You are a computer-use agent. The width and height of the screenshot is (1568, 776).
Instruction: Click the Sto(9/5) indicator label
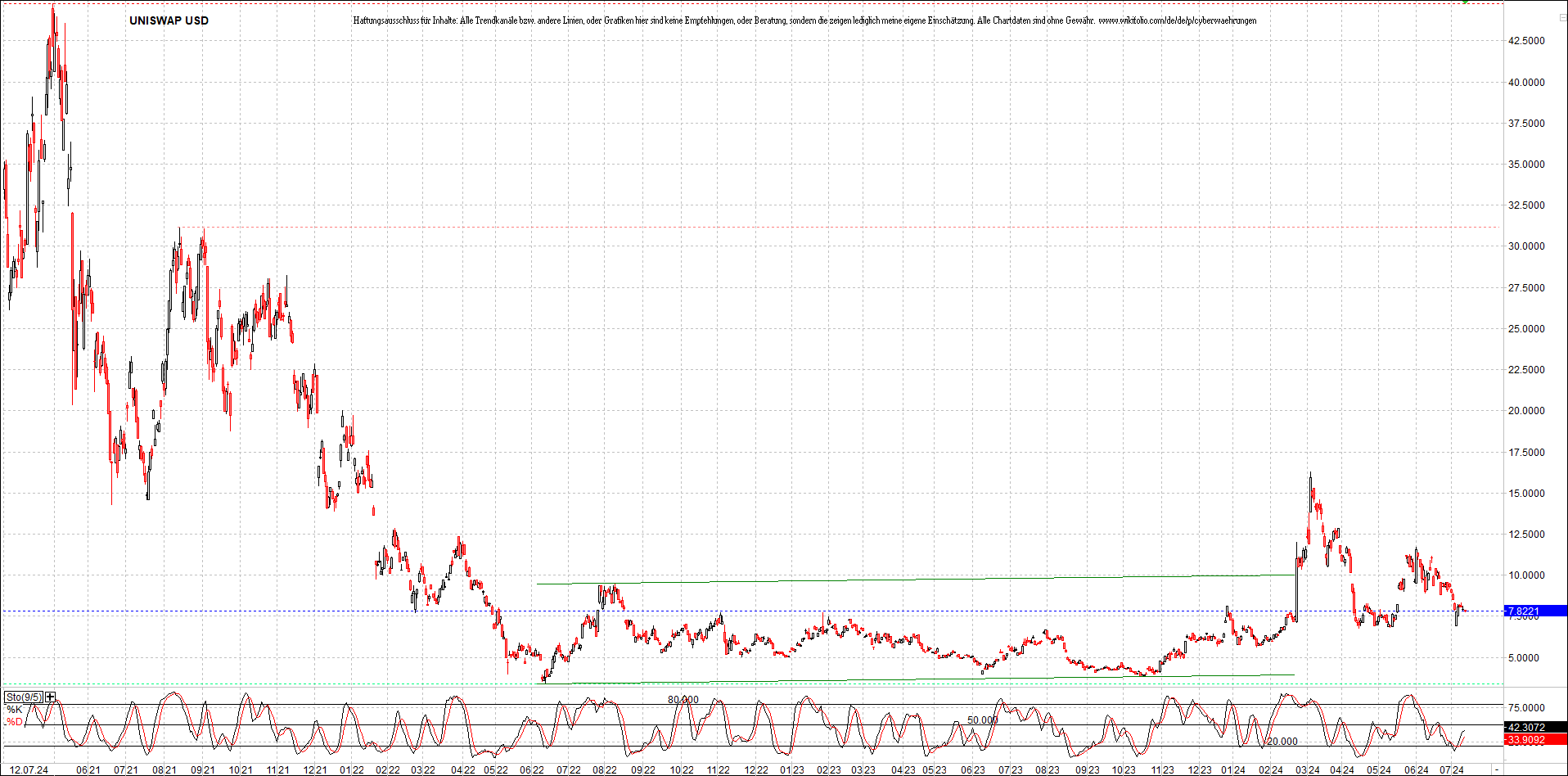[24, 697]
